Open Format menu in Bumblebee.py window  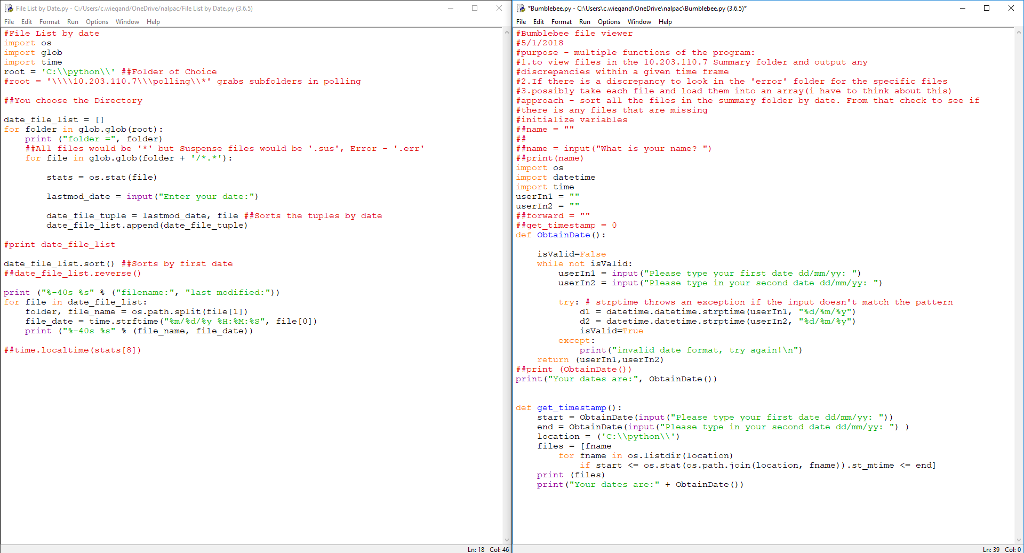click(x=562, y=22)
